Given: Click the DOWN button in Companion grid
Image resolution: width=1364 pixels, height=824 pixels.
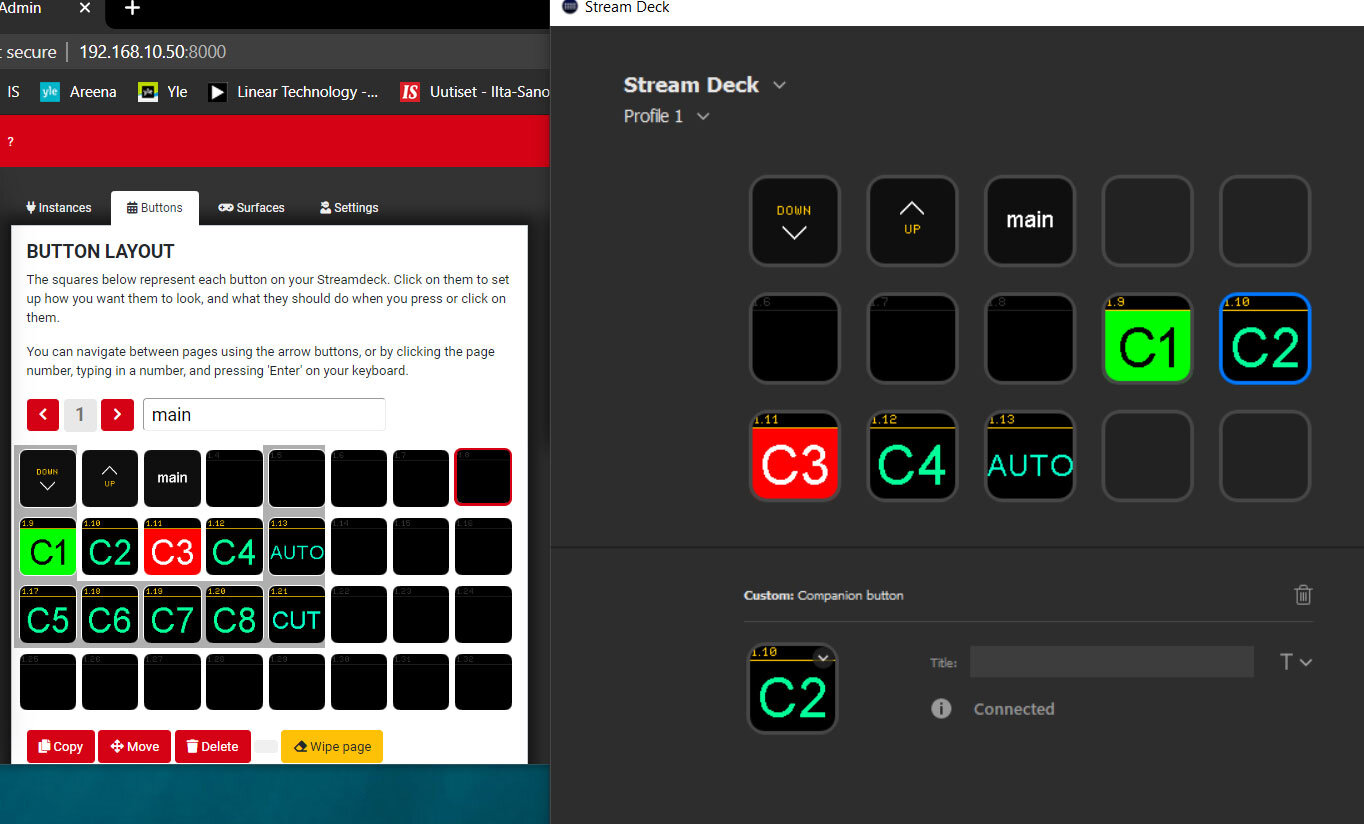Looking at the screenshot, I should pos(47,478).
